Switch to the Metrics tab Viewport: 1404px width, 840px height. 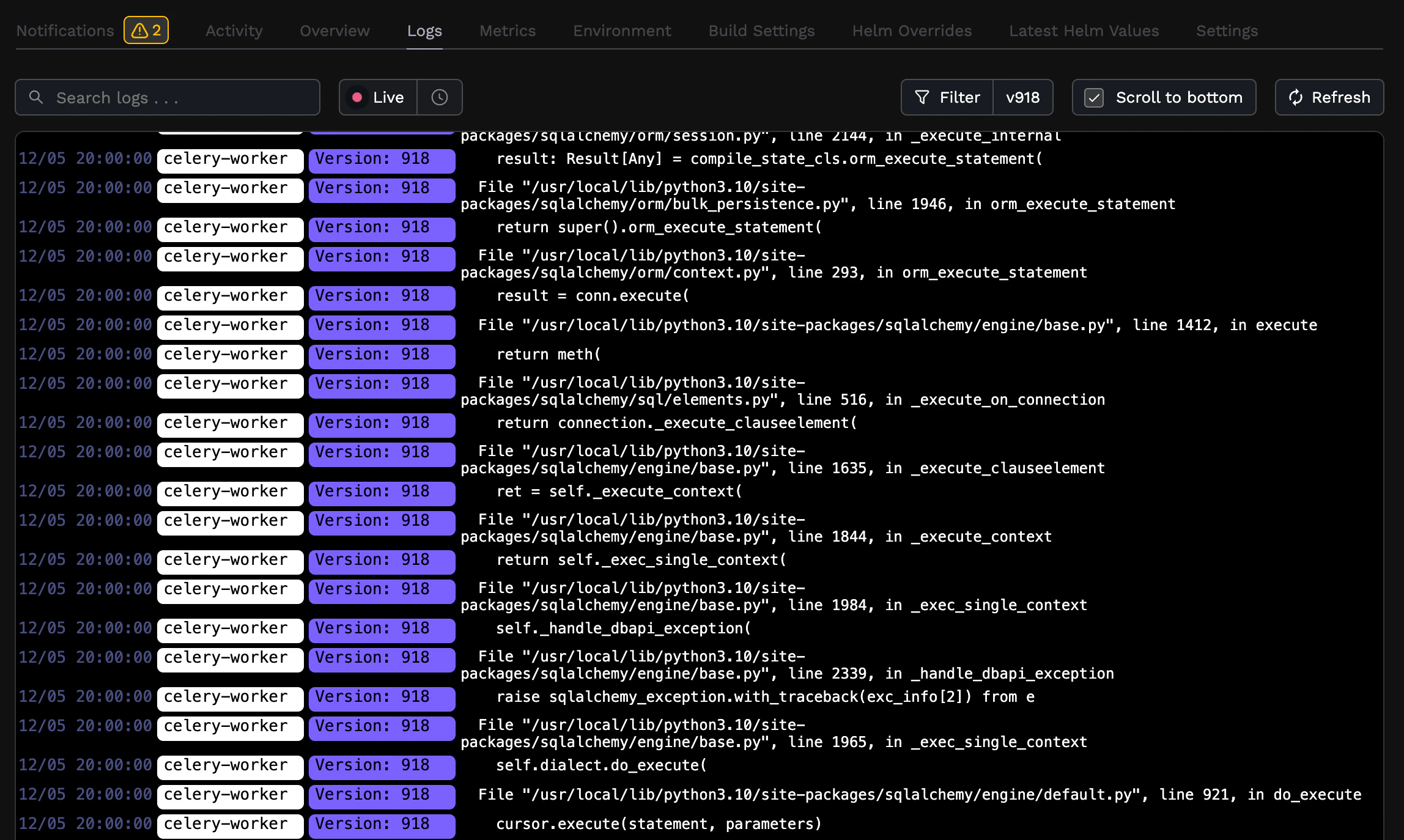point(508,31)
